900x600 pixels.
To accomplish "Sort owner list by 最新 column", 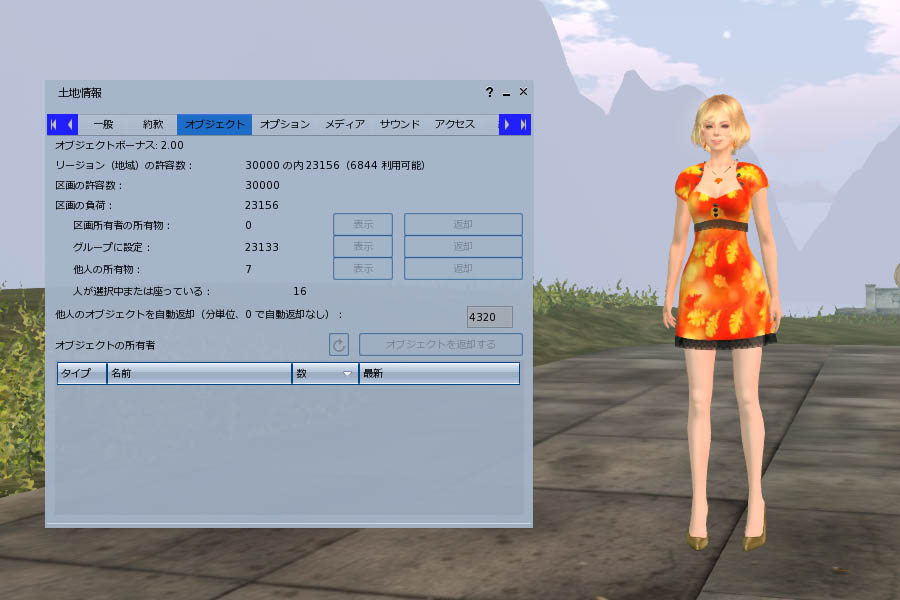I will pos(439,373).
